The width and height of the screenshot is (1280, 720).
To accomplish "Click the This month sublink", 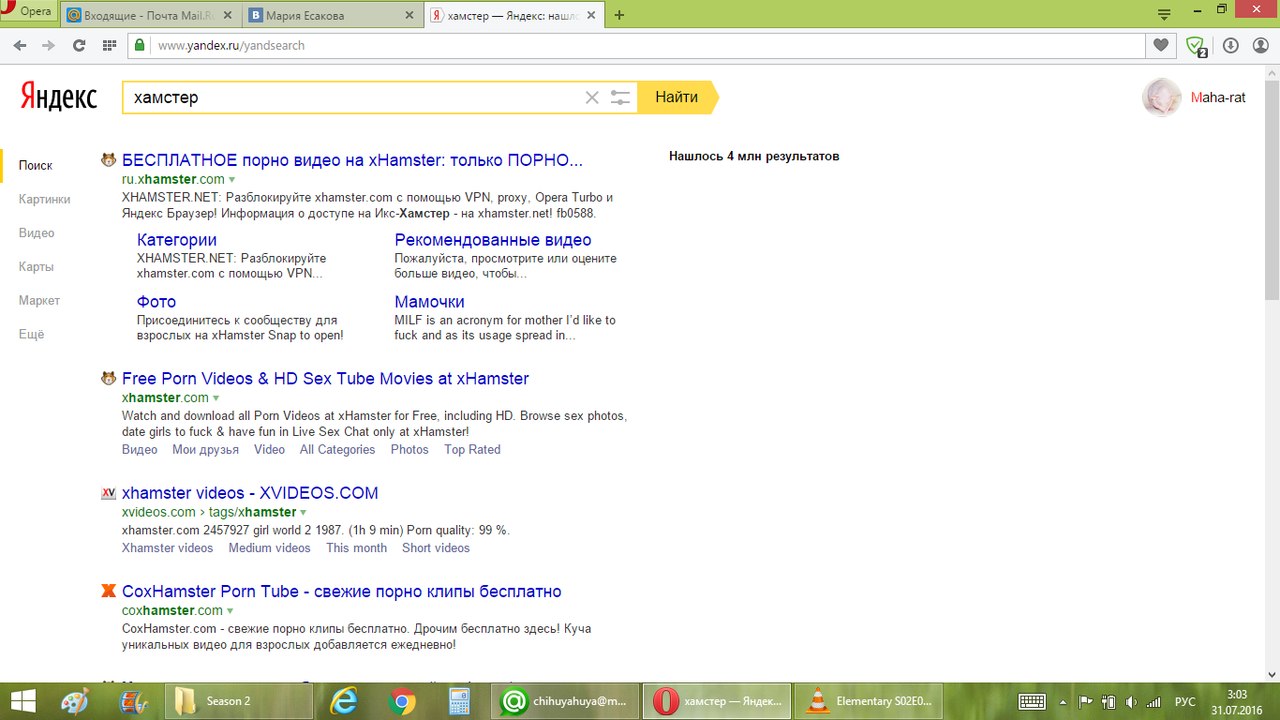I will point(356,548).
